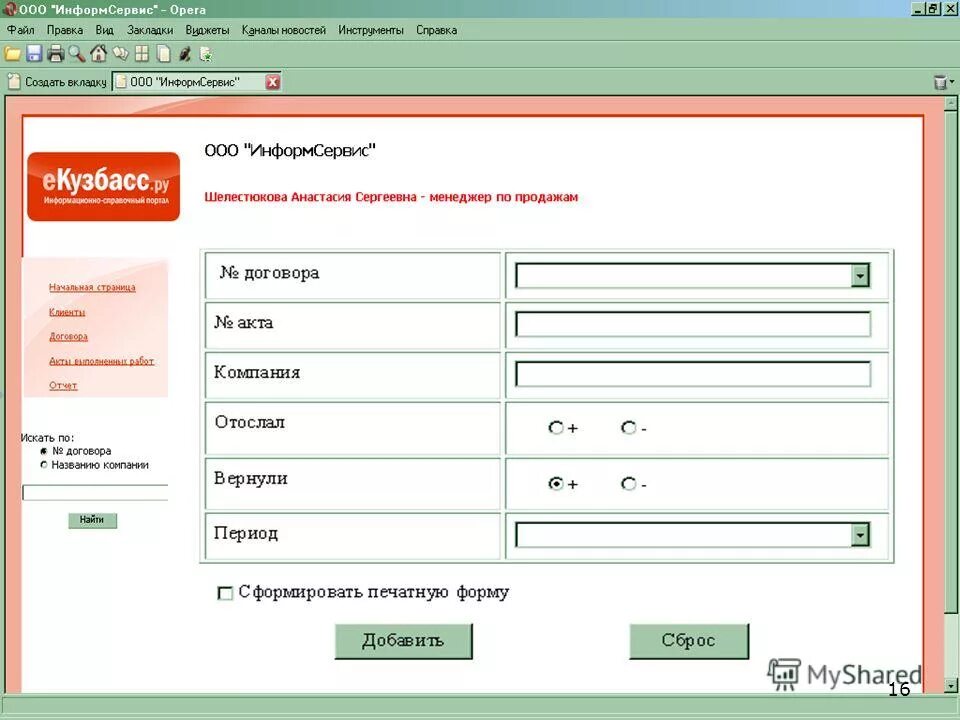Select the magnifier Find icon
This screenshot has height=720, width=960.
(x=74, y=54)
